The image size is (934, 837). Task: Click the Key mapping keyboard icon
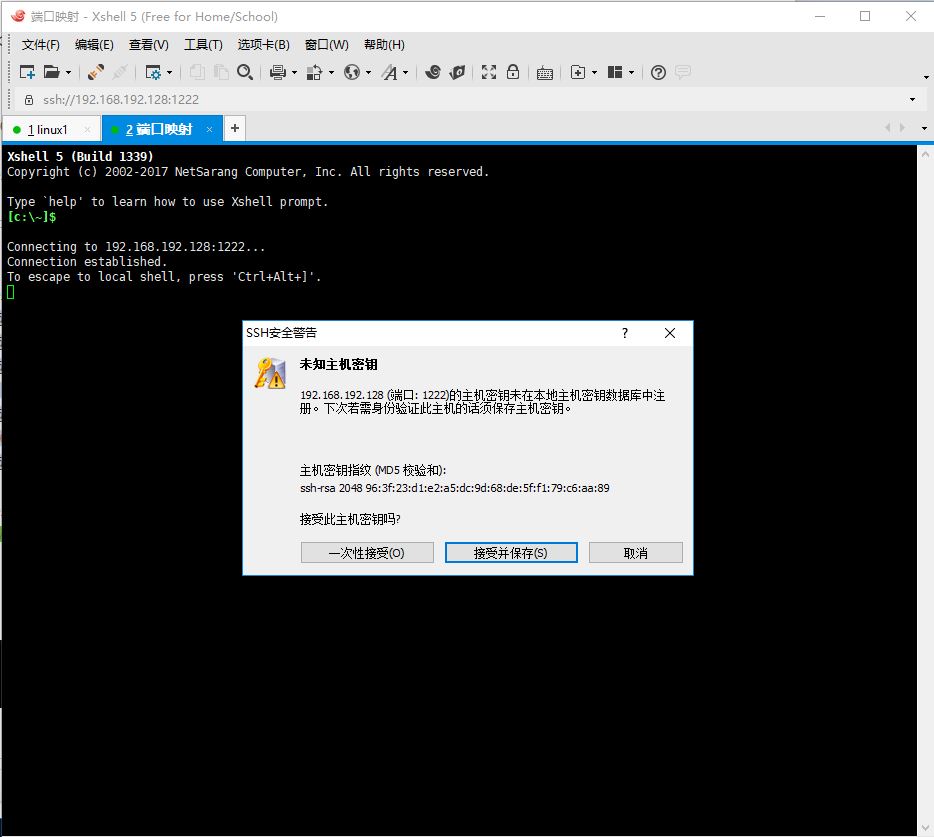click(x=544, y=73)
